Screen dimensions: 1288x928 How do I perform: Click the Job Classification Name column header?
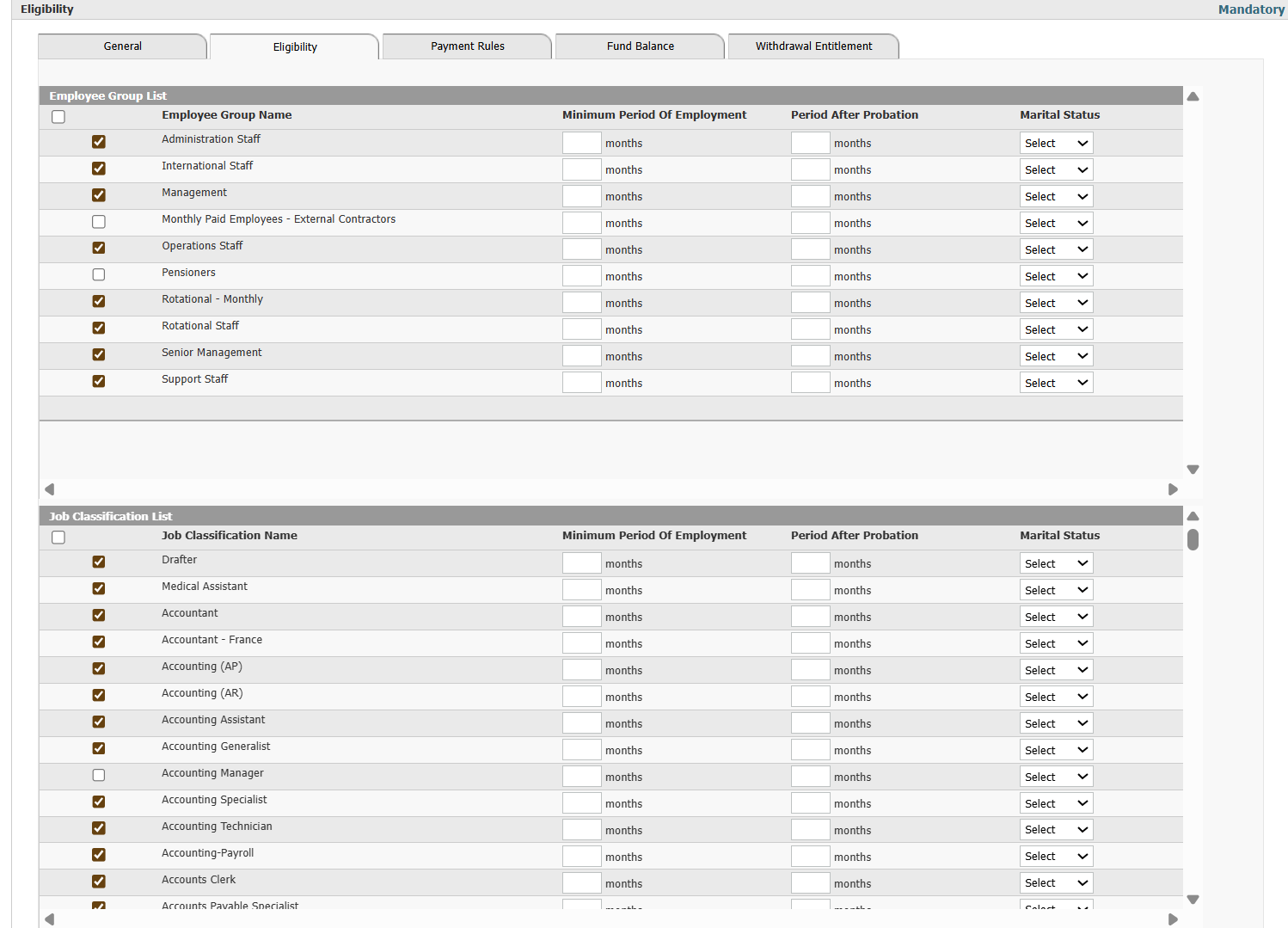(x=230, y=536)
